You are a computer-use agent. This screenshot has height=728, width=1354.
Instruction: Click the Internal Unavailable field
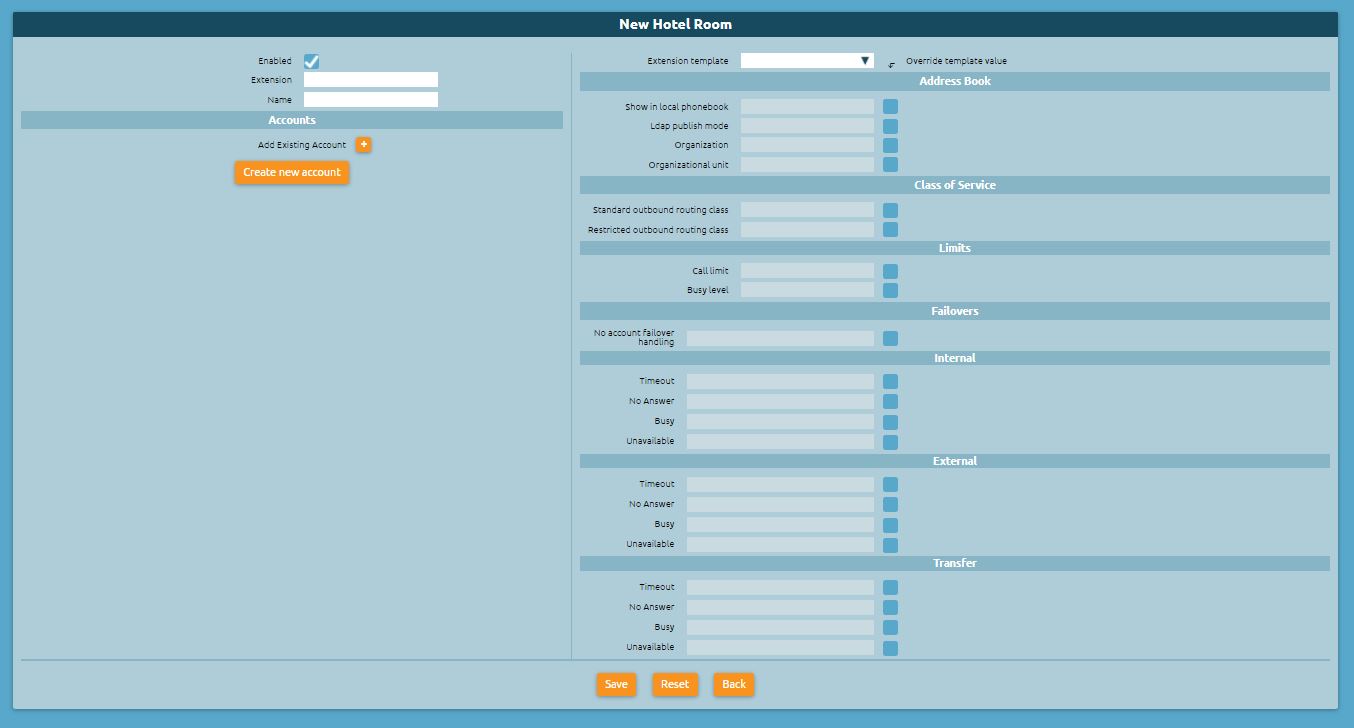(x=780, y=442)
